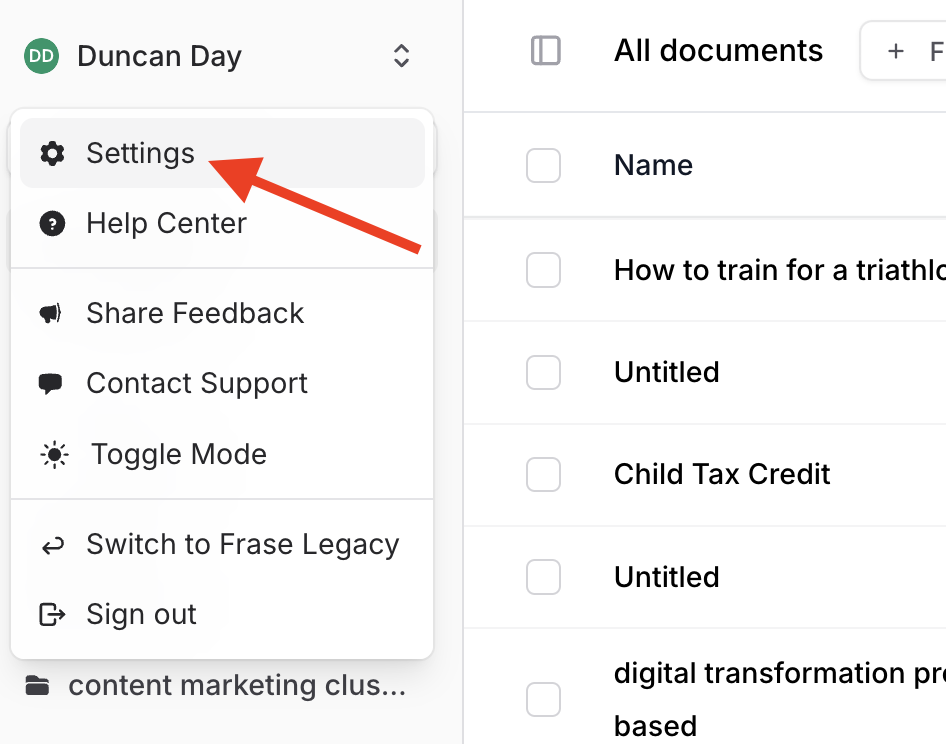The width and height of the screenshot is (946, 744).
Task: Select the How to train for a triathlon checkbox
Action: [543, 270]
